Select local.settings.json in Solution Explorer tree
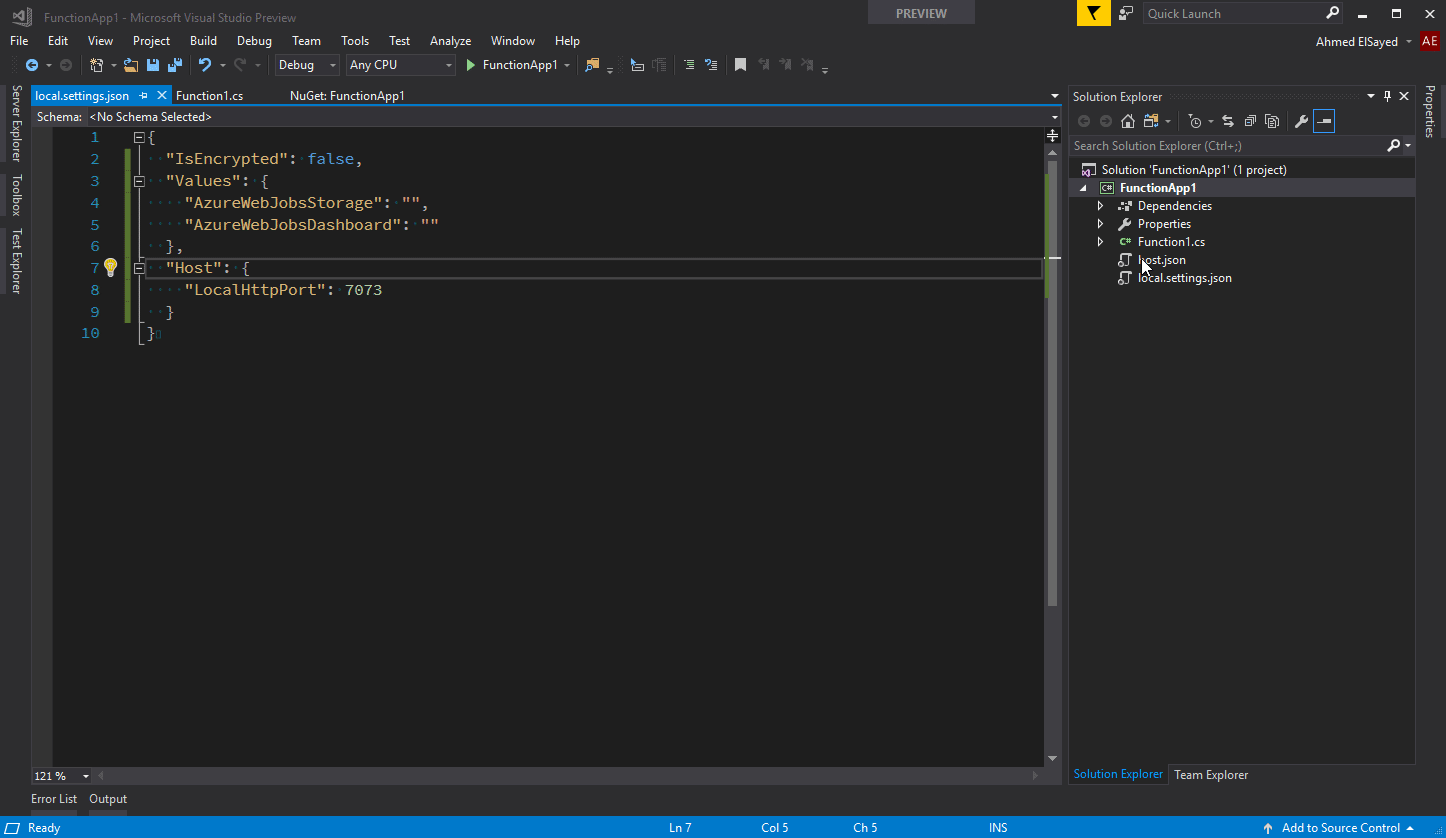This screenshot has height=838, width=1446. tap(1185, 278)
